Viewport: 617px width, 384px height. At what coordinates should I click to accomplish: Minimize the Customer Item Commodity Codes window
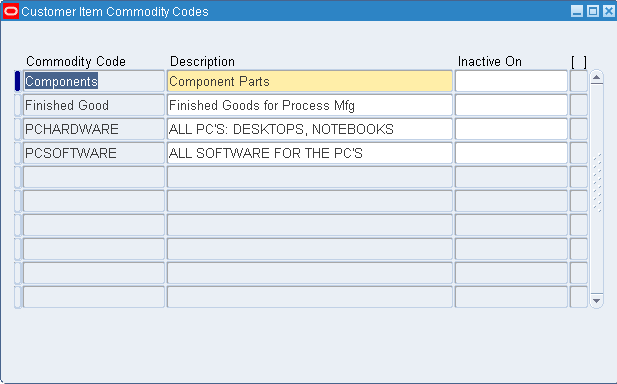tap(577, 11)
